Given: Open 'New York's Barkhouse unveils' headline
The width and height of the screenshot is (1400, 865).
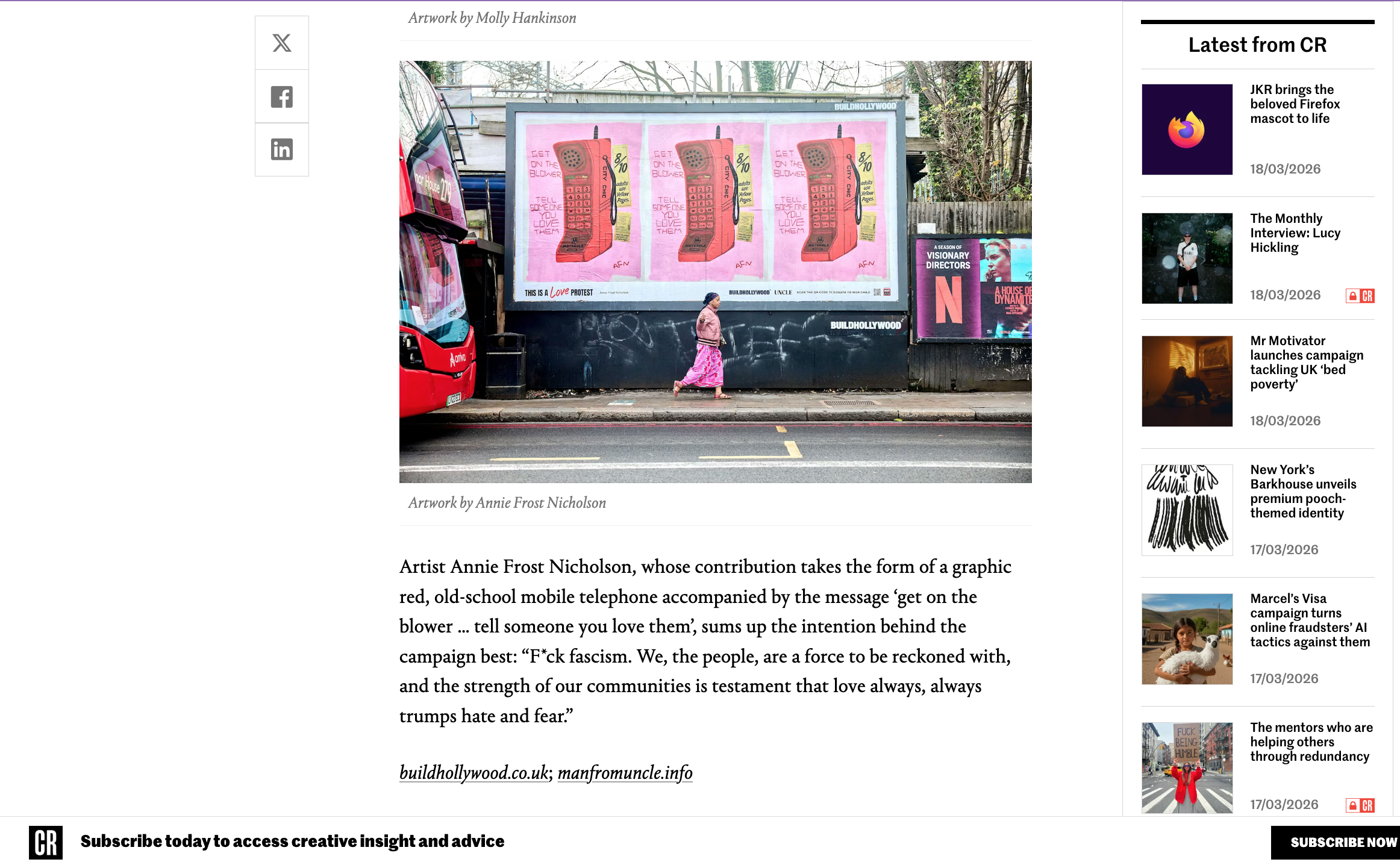Looking at the screenshot, I should (1303, 492).
